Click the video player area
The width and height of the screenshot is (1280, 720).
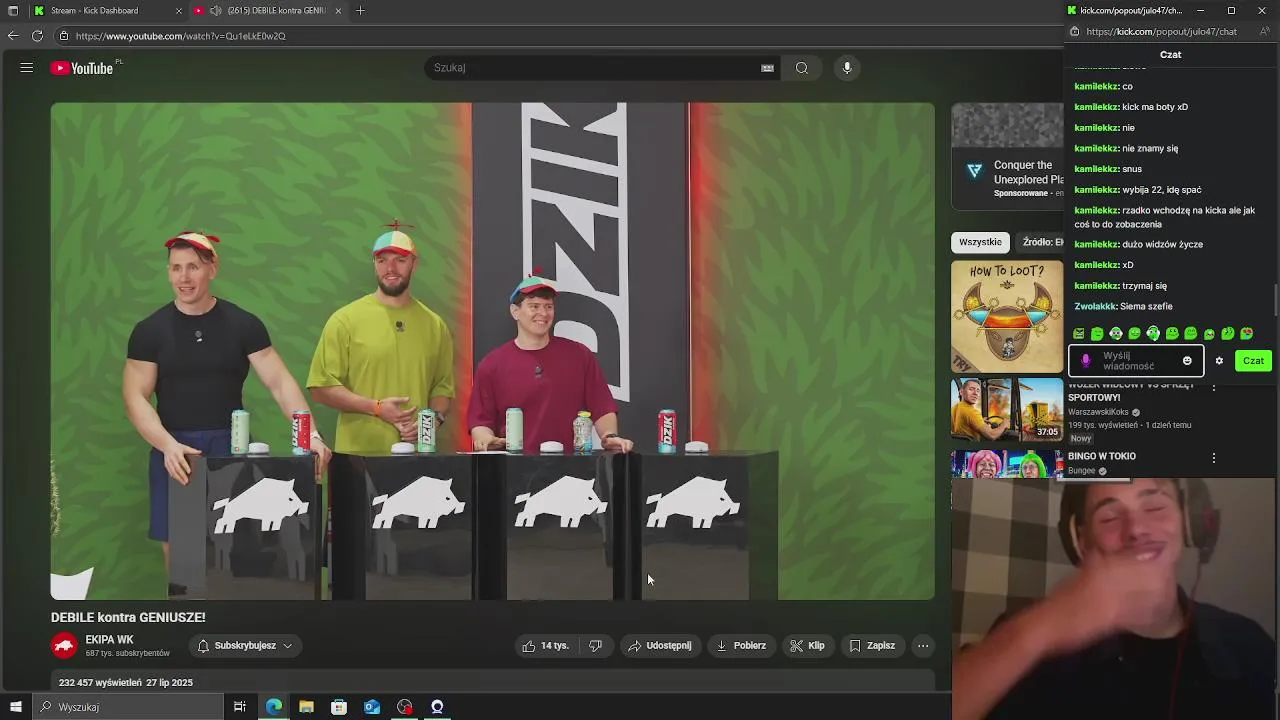click(493, 351)
